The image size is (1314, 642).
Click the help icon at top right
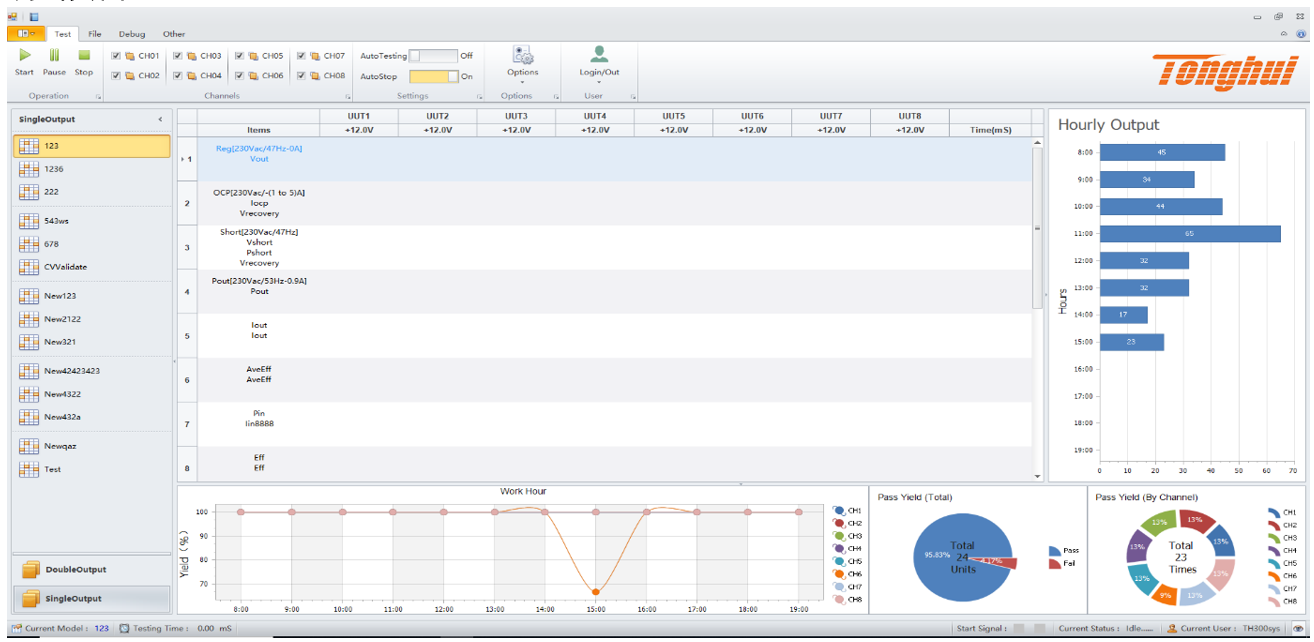[1301, 34]
